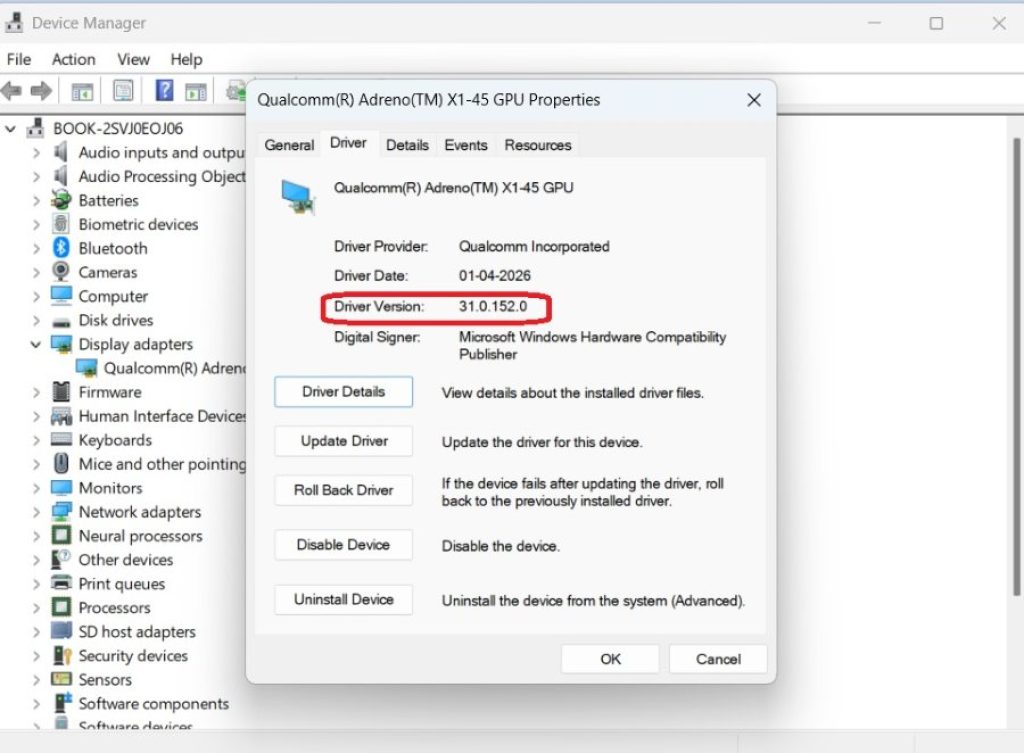Click the Print queues printer icon
This screenshot has height=753, width=1024.
61,583
